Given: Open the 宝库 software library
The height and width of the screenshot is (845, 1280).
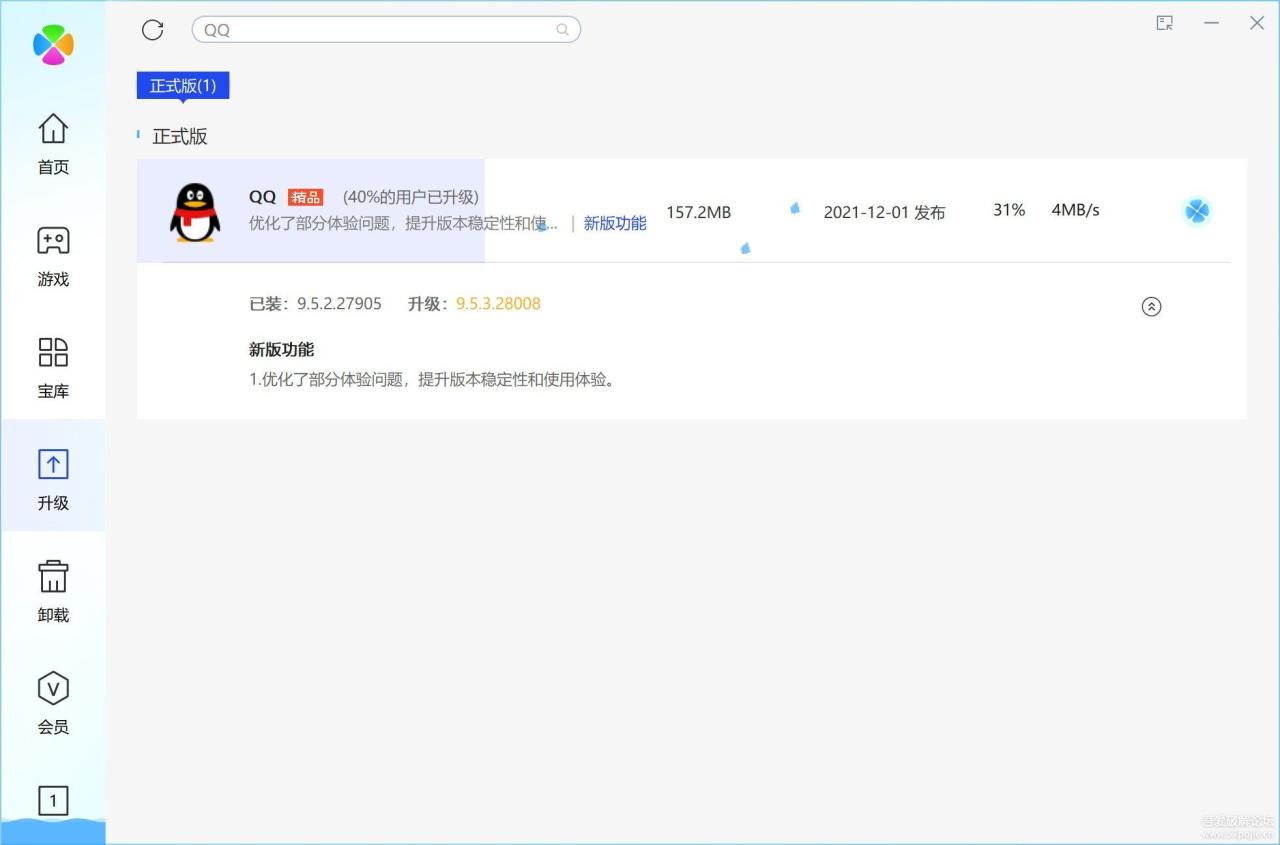Looking at the screenshot, I should pos(53,369).
